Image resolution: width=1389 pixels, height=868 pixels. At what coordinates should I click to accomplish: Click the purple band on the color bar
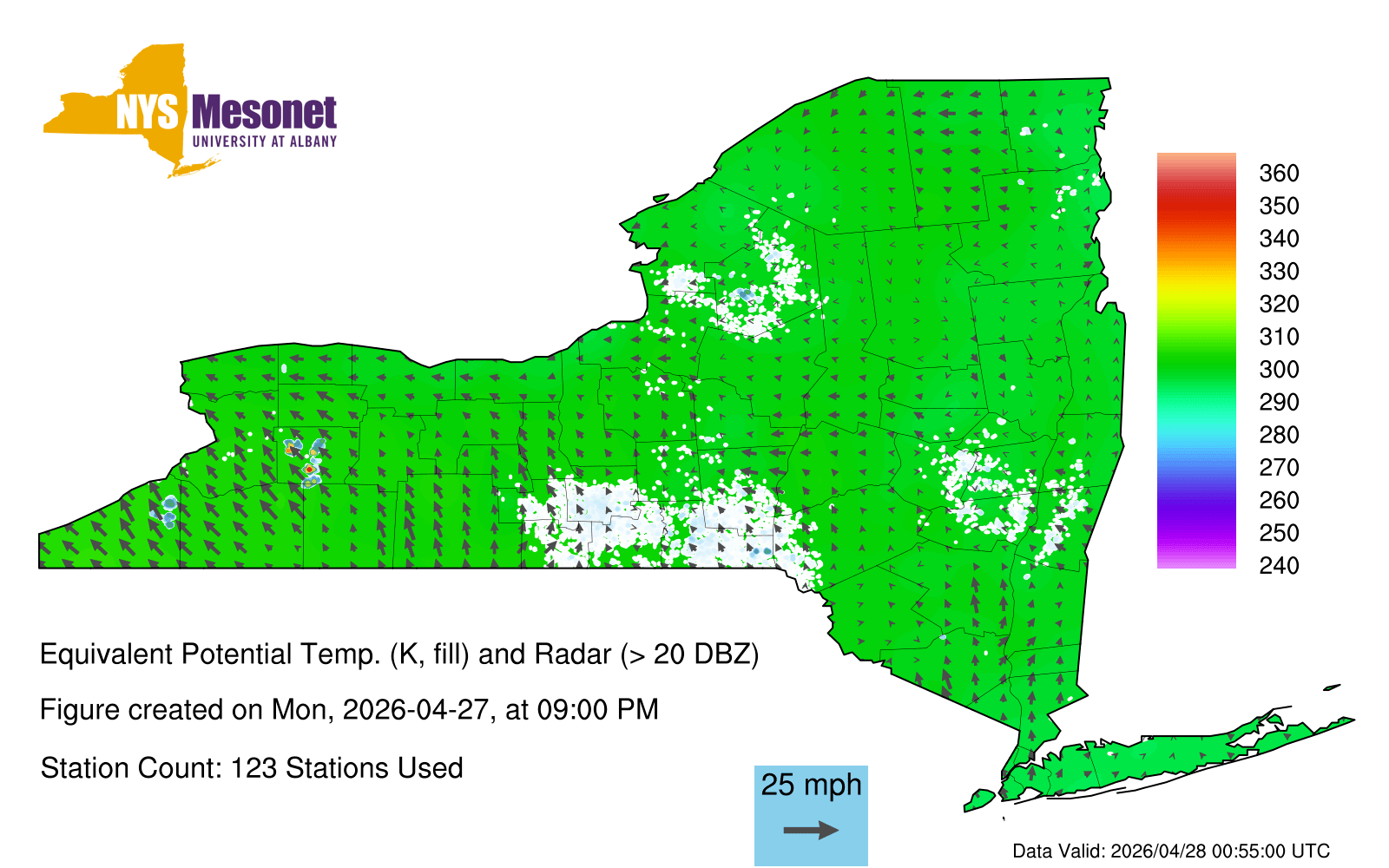tap(1195, 512)
